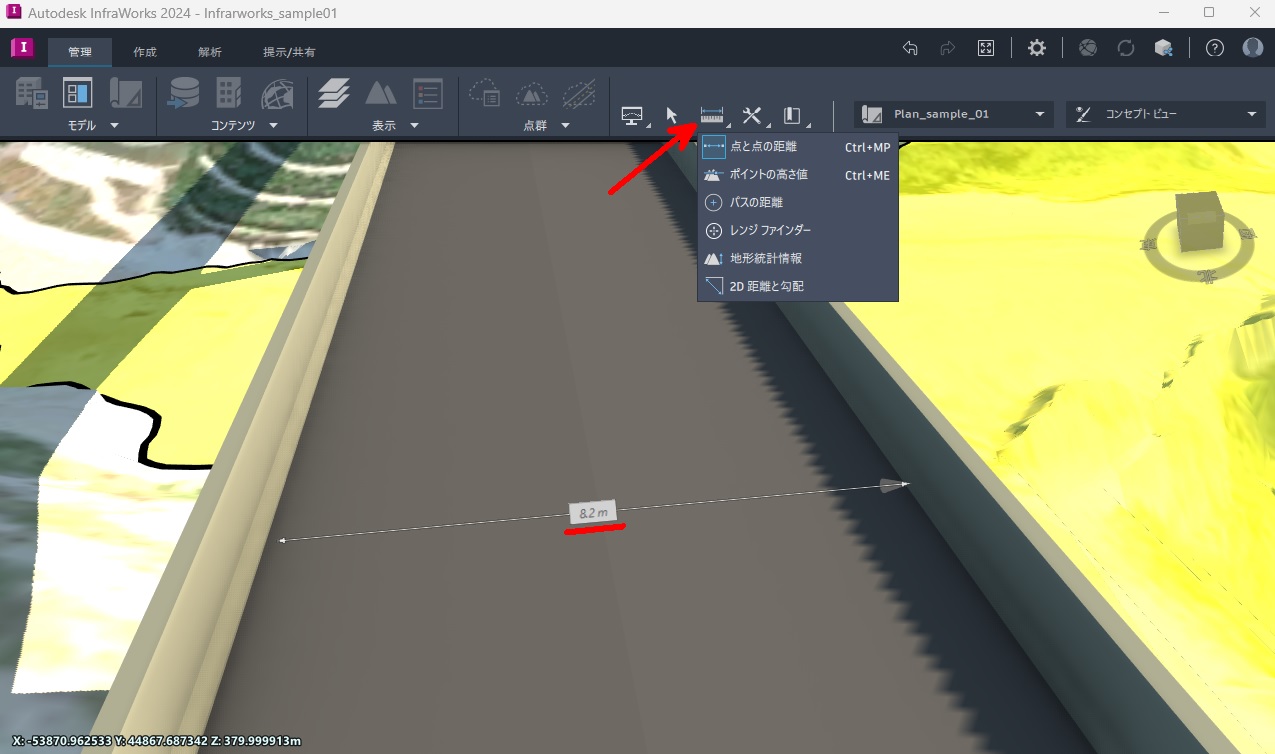Click the measurement ruler tool icon

pyautogui.click(x=711, y=114)
